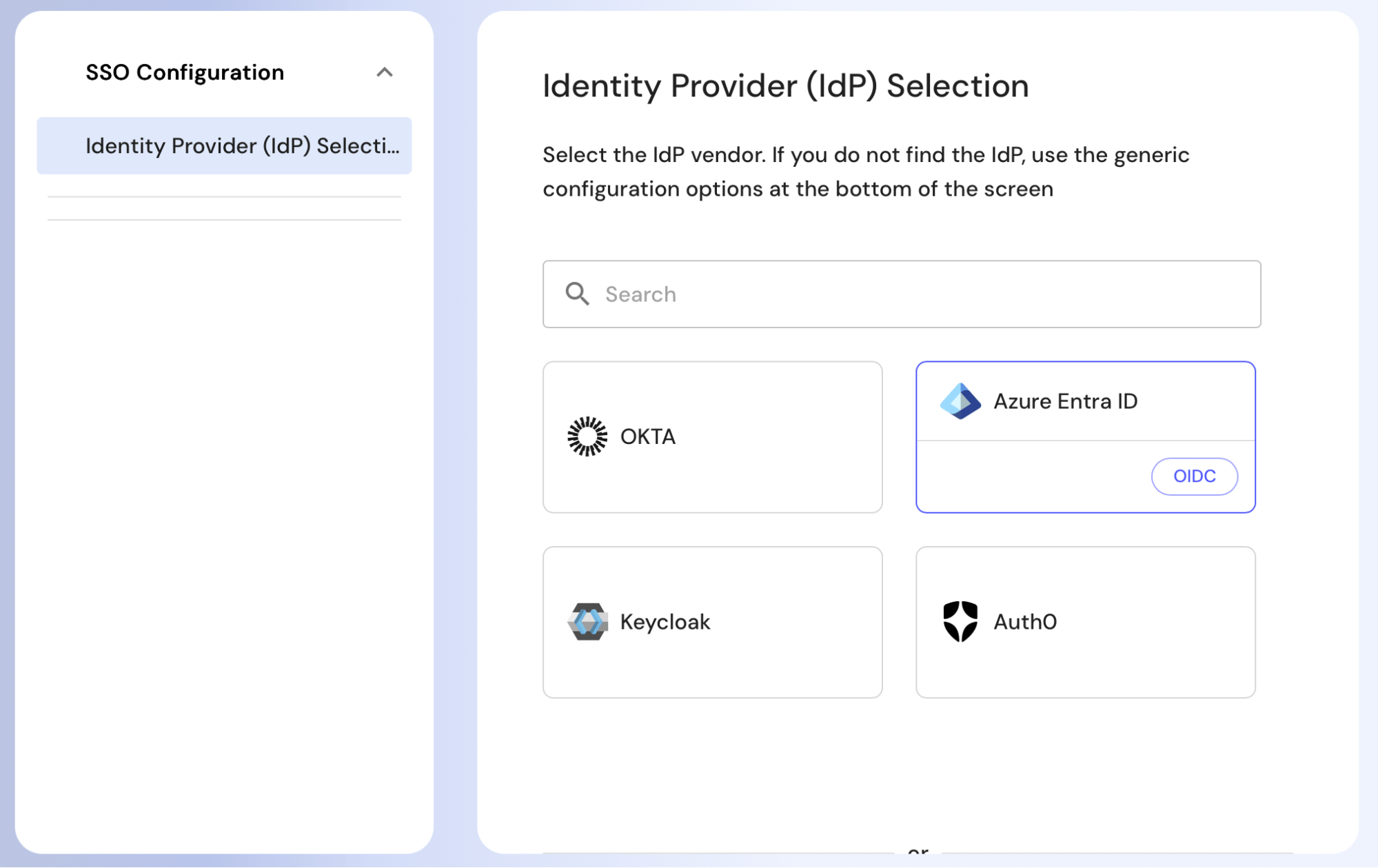1378x868 pixels.
Task: Collapse the SSO Configuration section chevron
Action: pos(385,72)
